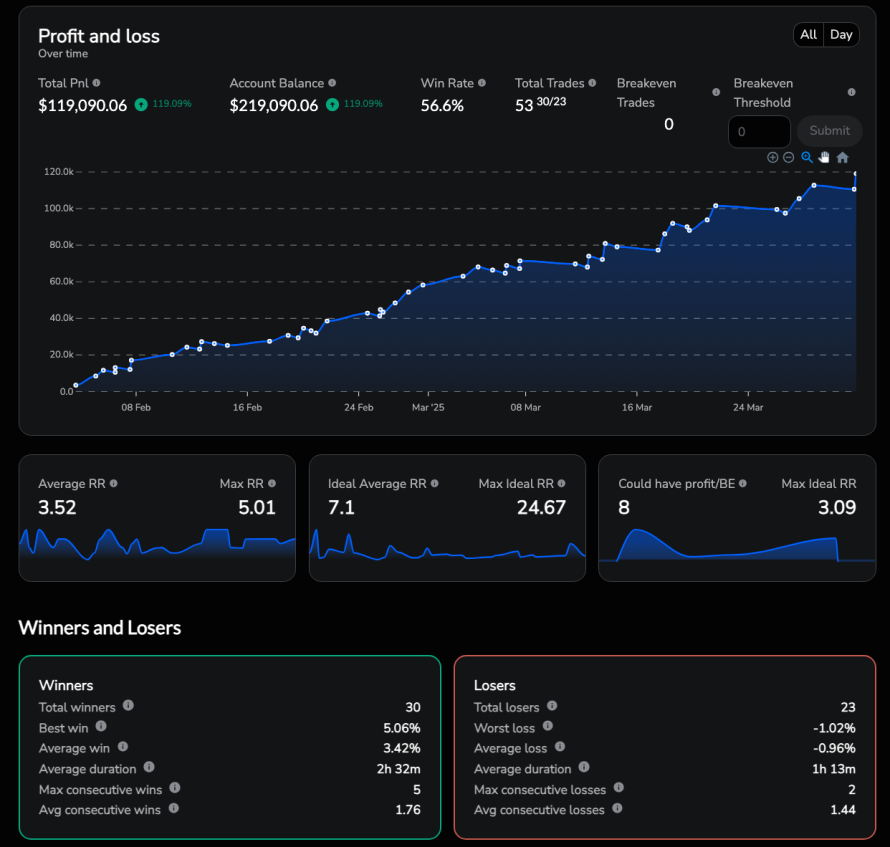This screenshot has width=890, height=847.
Task: Click the chart zoom in icon
Action: 772,157
